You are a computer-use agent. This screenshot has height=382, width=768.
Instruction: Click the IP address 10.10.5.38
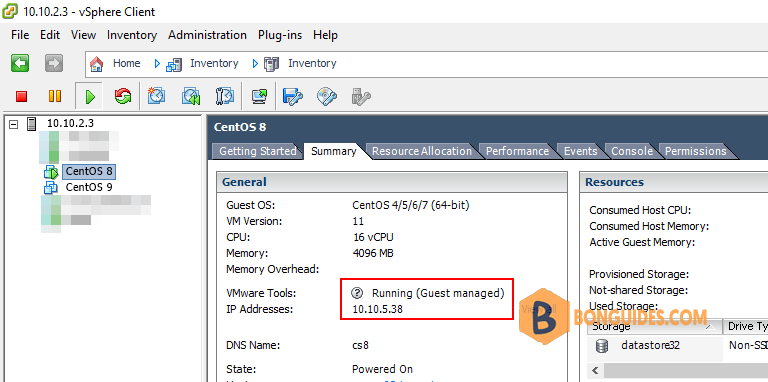[377, 310]
